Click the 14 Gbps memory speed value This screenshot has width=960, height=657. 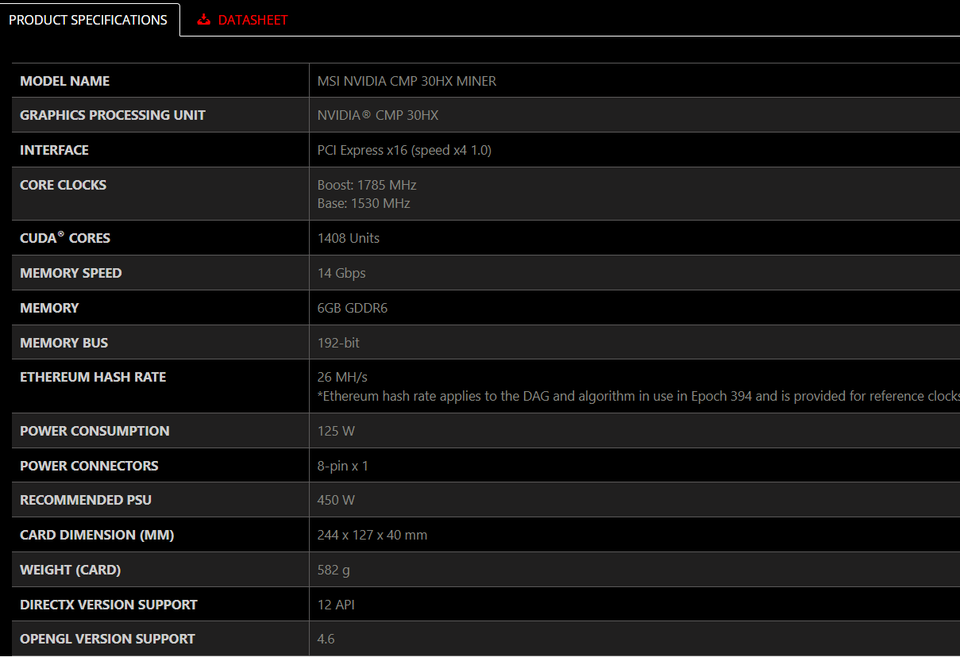pyautogui.click(x=342, y=273)
